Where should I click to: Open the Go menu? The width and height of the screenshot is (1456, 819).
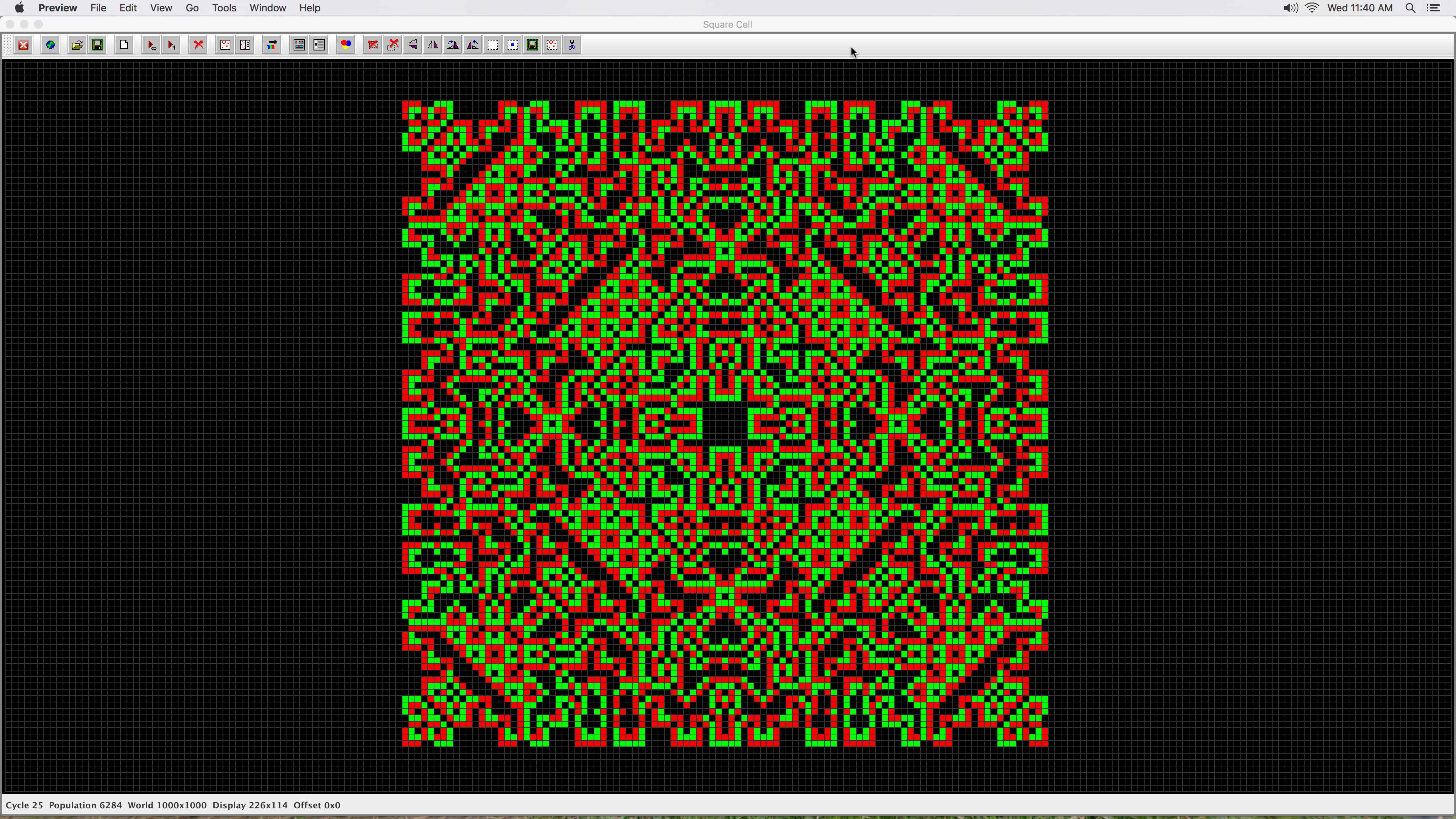(192, 8)
